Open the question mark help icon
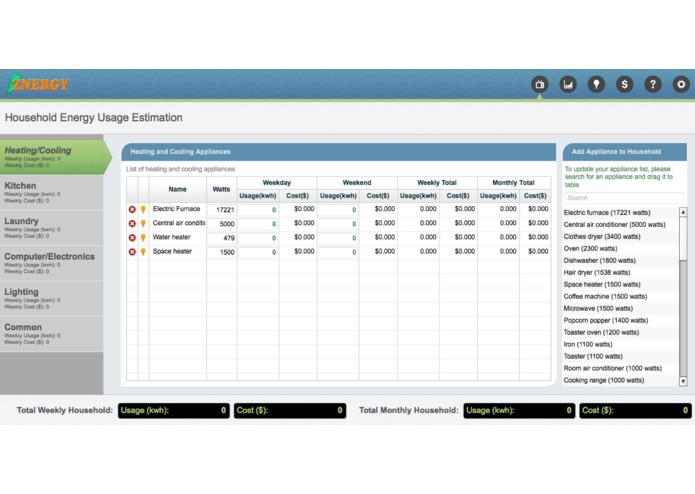This screenshot has height=494, width=695. coord(653,84)
